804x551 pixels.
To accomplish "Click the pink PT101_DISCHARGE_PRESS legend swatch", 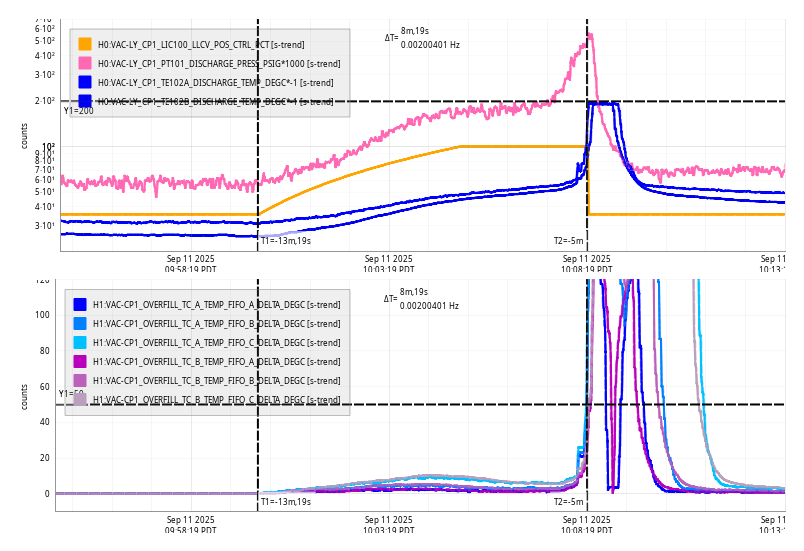I will (85, 63).
